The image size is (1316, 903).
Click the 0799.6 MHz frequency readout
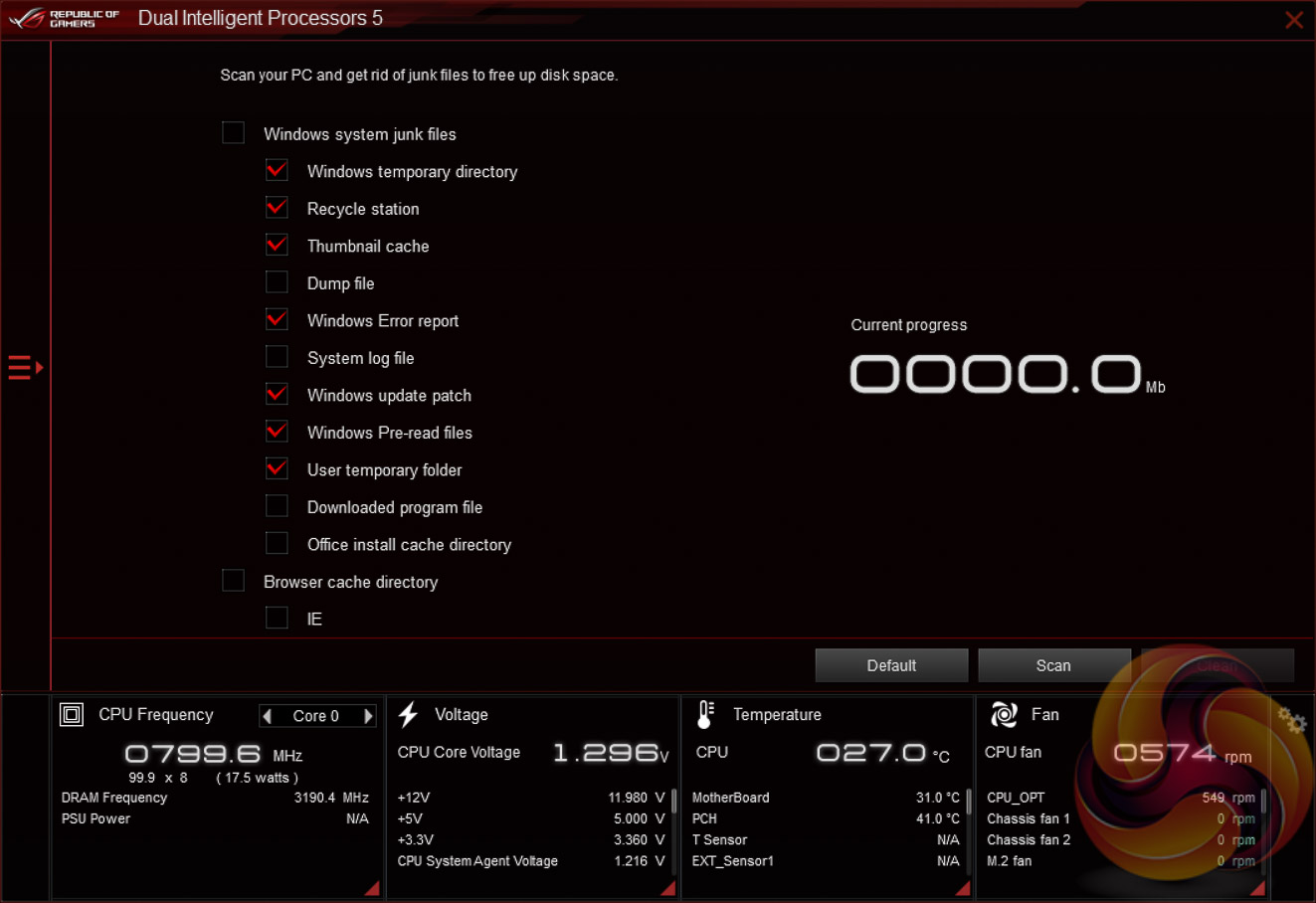(213, 754)
